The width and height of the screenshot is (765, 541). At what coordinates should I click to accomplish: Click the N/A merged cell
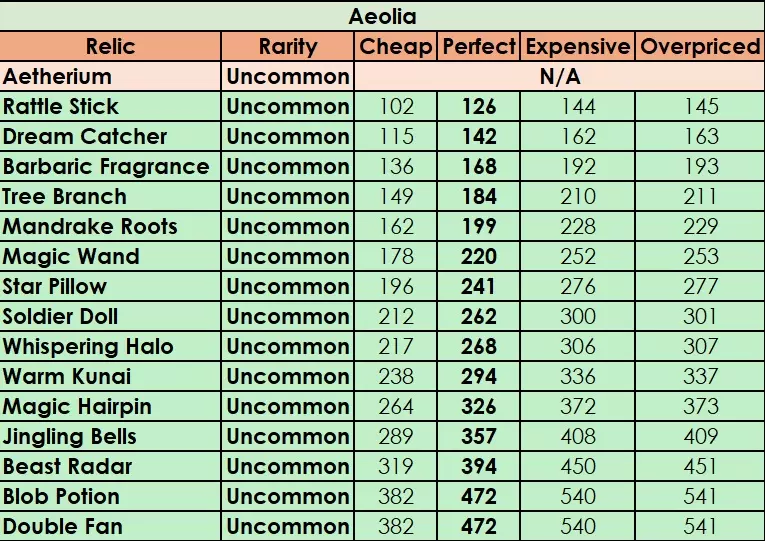click(x=559, y=76)
